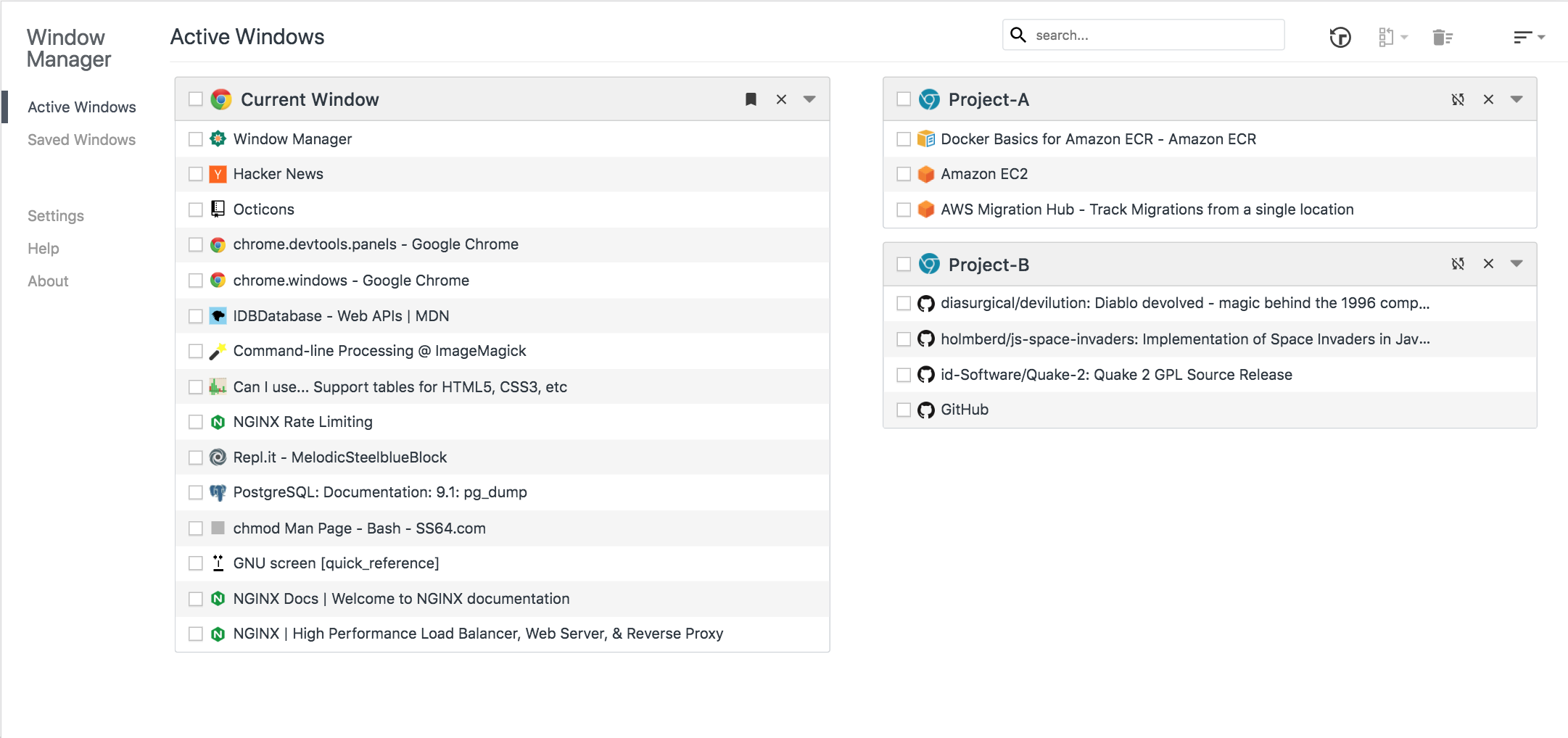Image resolution: width=1568 pixels, height=738 pixels.
Task: Select the Current Window title text
Action: (310, 99)
